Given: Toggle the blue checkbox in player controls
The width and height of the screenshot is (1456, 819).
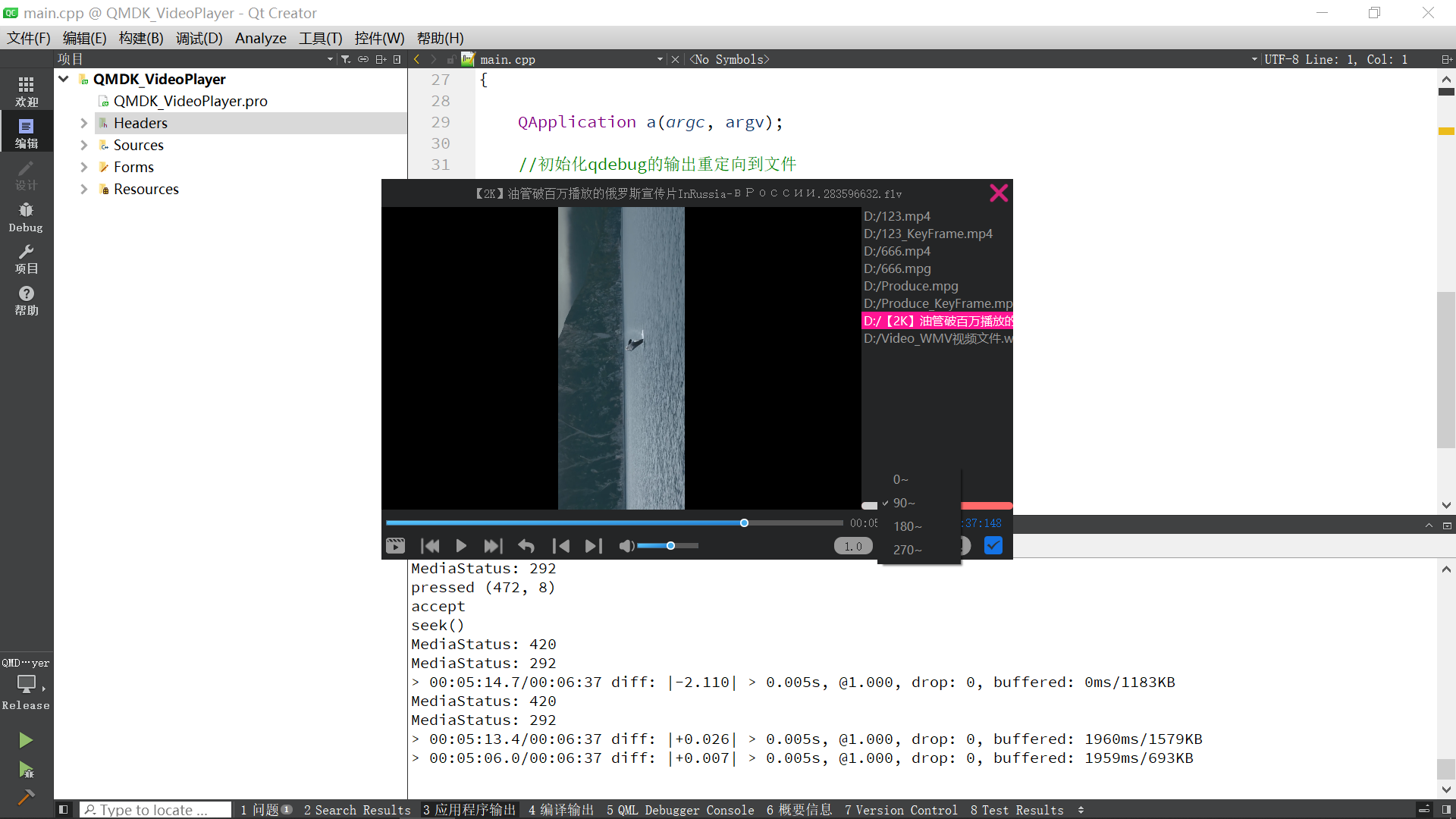Looking at the screenshot, I should [993, 545].
